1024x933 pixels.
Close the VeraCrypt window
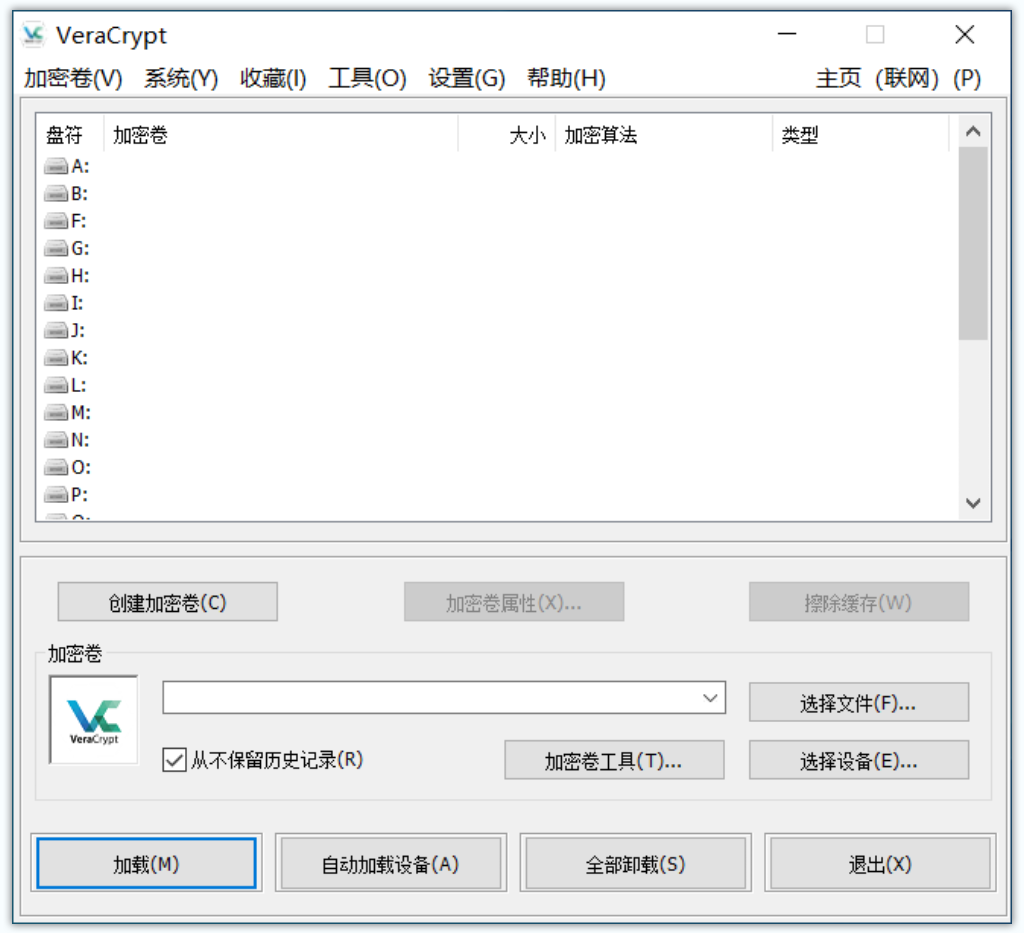point(965,34)
